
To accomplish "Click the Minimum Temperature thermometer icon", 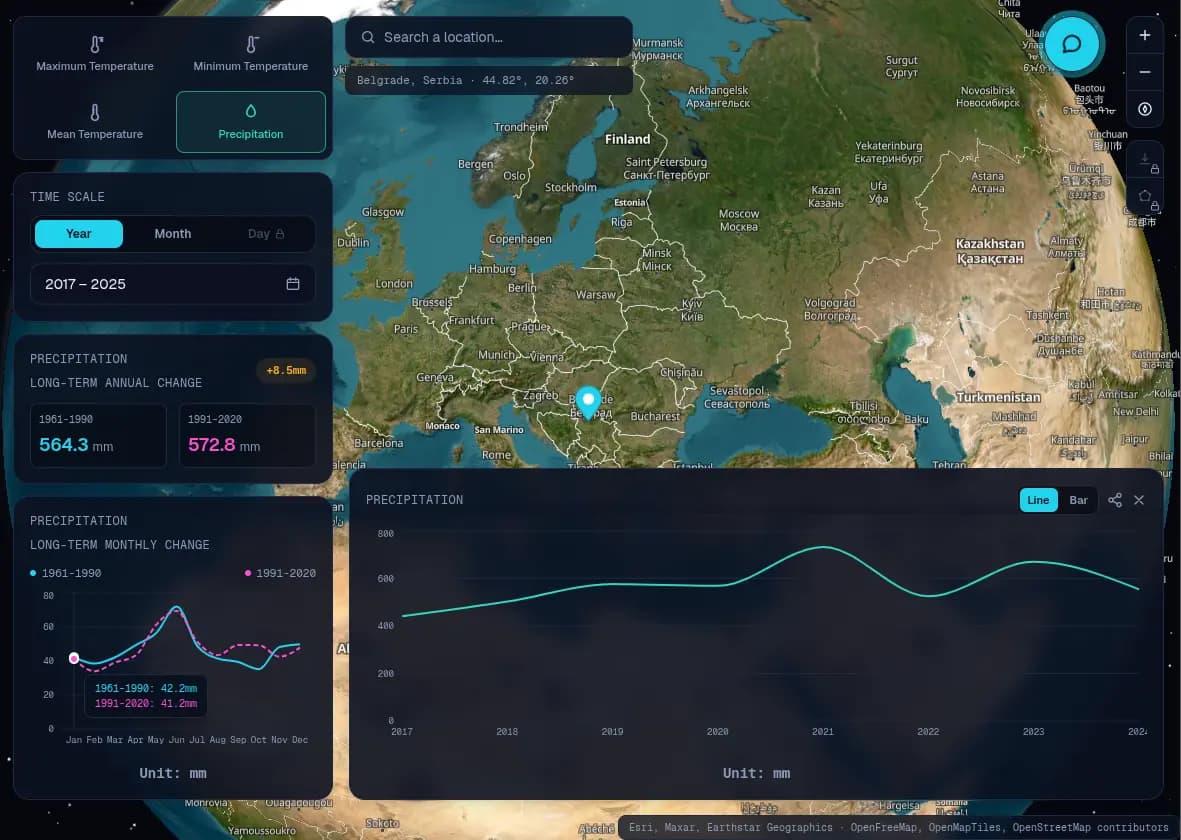I will tap(252, 44).
